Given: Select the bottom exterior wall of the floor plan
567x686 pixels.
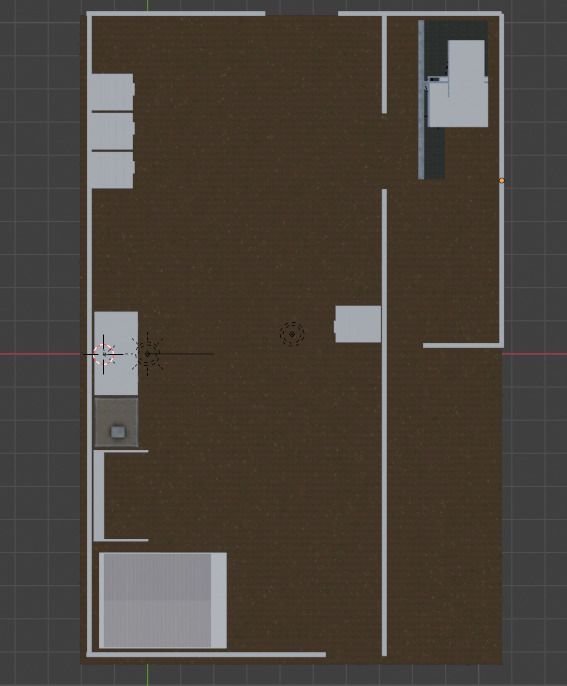Looking at the screenshot, I should [x=206, y=654].
